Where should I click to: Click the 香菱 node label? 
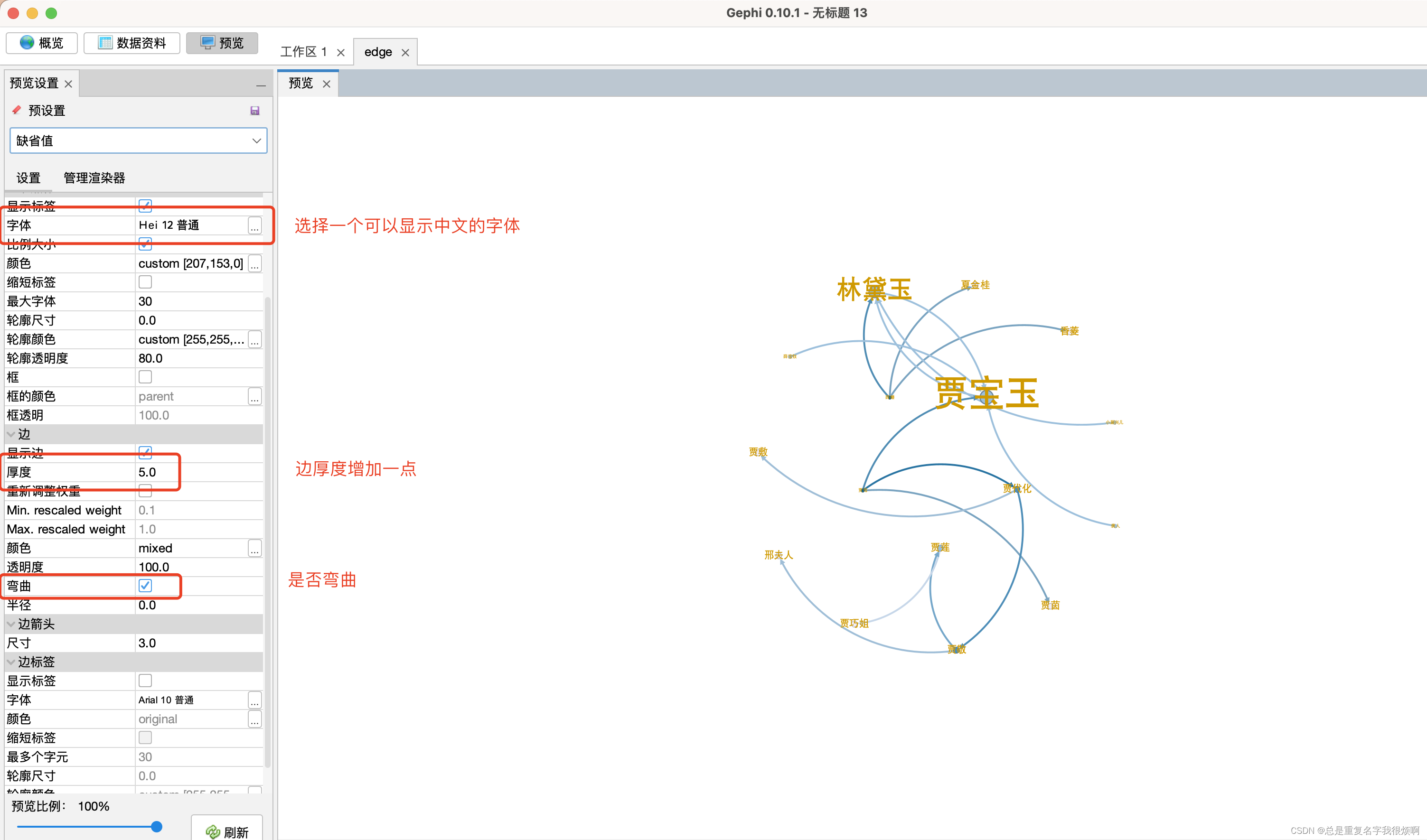[1070, 331]
